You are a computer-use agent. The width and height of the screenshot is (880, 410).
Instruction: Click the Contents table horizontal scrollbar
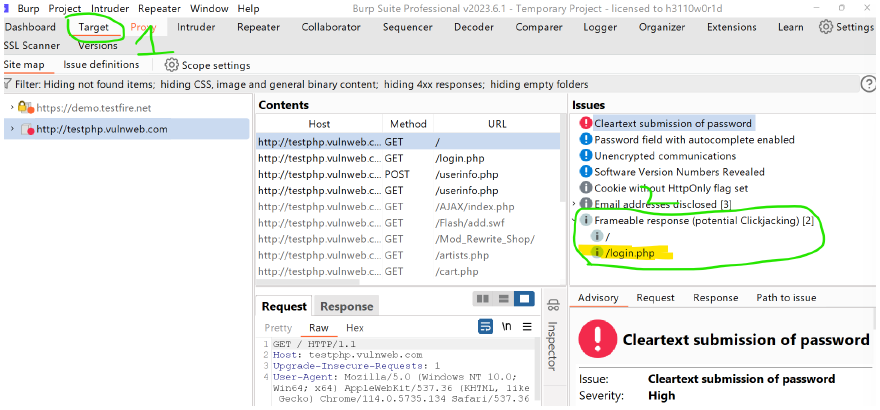point(308,280)
